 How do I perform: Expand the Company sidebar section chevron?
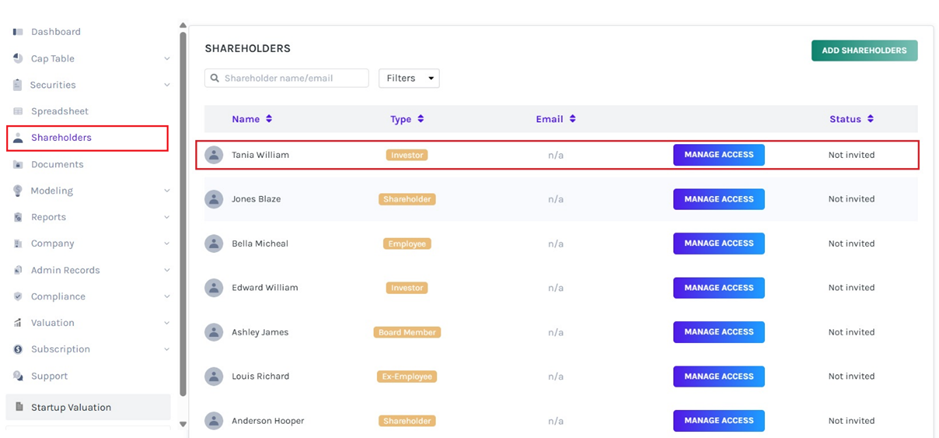click(x=167, y=244)
